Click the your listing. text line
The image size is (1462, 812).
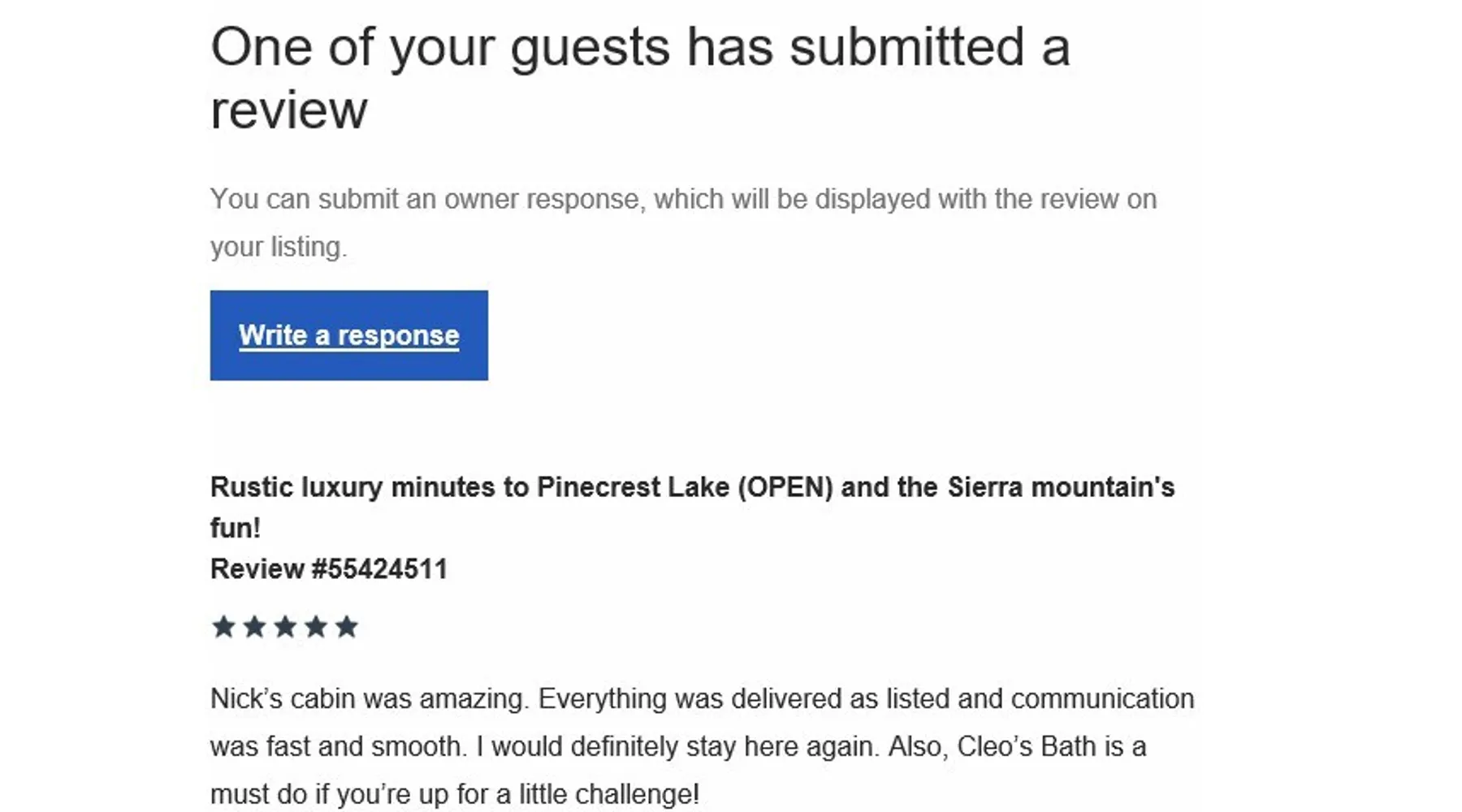point(279,247)
